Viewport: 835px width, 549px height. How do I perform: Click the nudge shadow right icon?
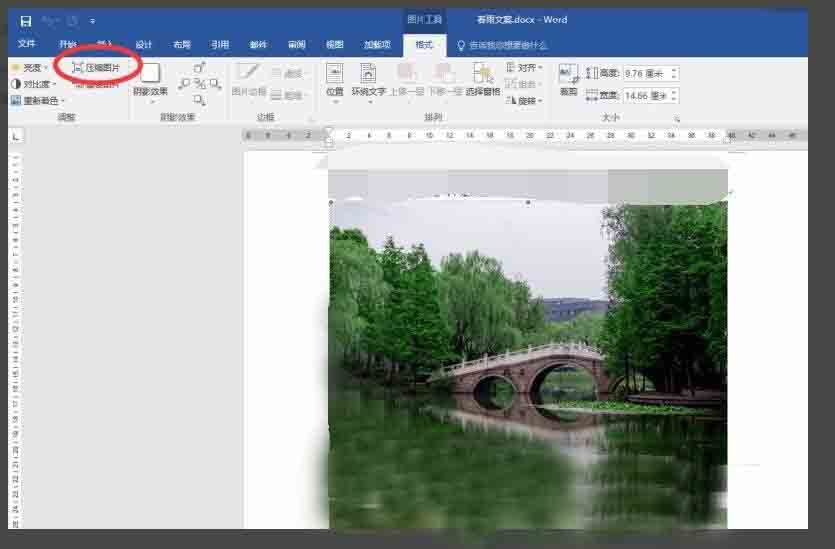[x=215, y=84]
